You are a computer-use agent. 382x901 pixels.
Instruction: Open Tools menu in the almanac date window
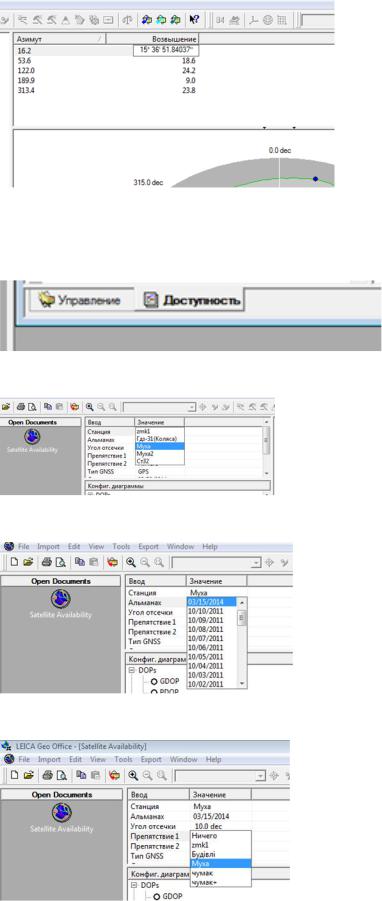(121, 546)
